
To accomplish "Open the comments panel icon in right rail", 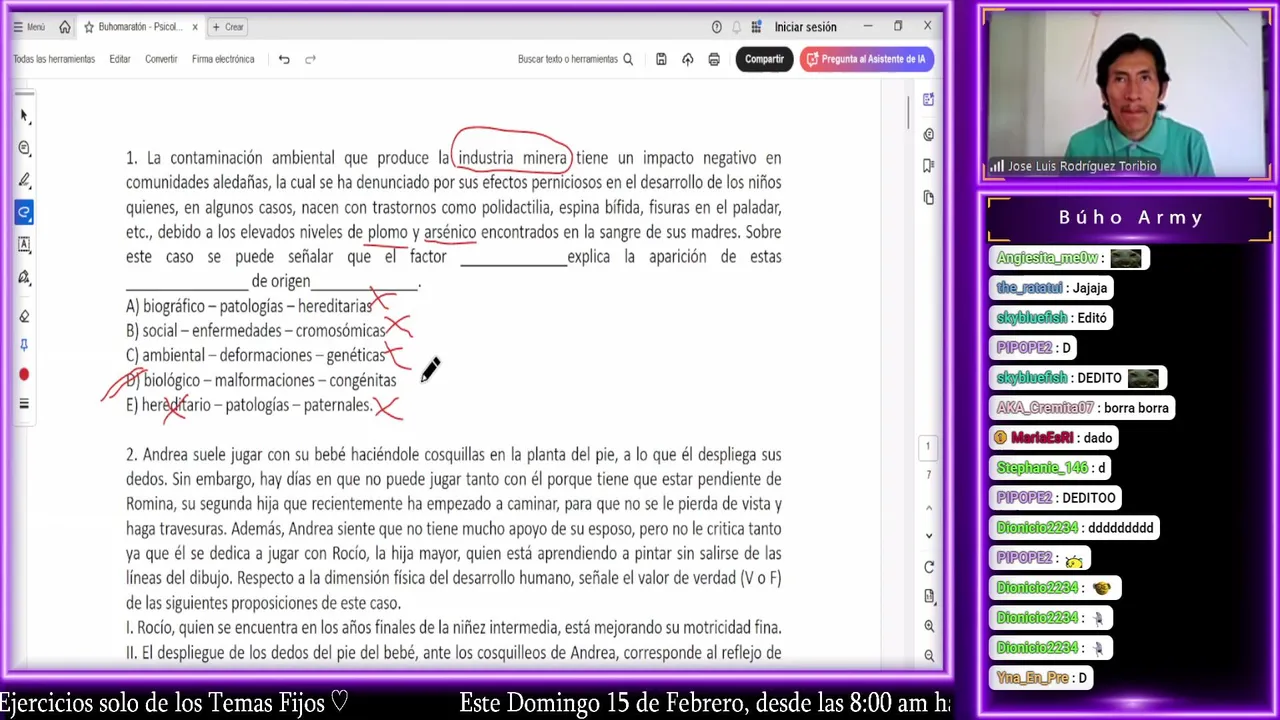I will 929,134.
